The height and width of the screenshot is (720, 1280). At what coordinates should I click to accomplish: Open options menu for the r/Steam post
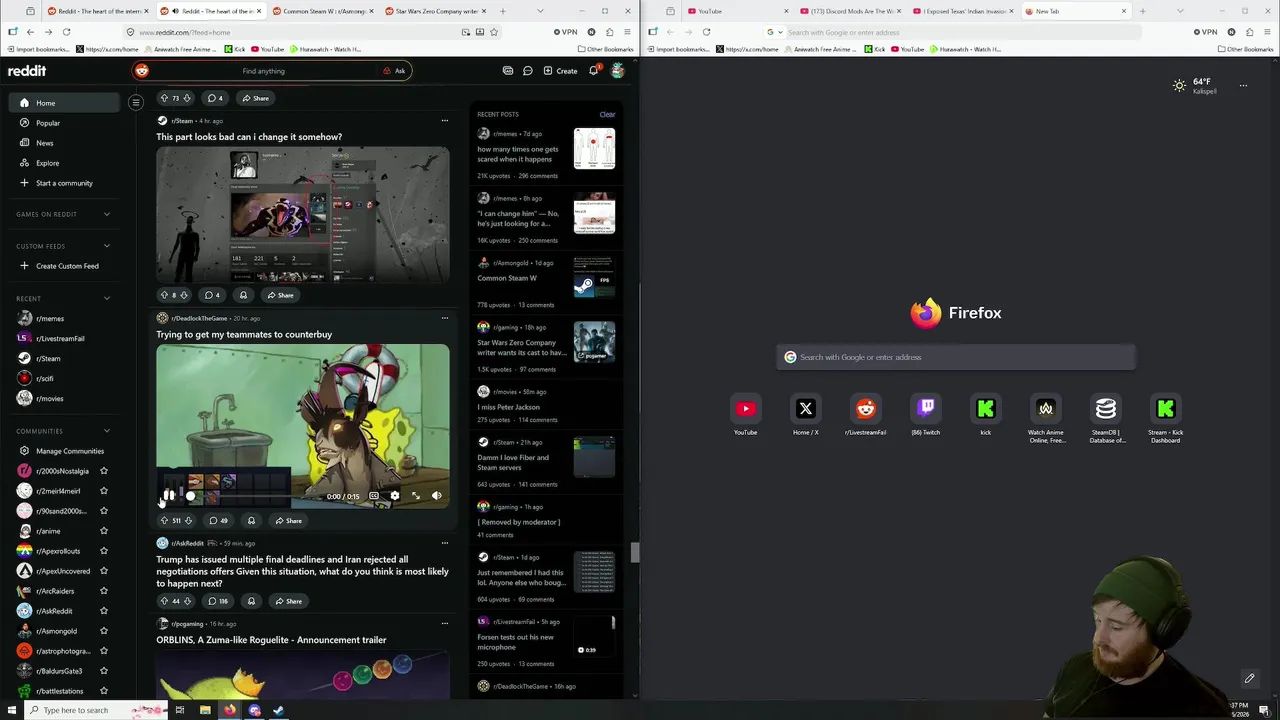tap(444, 121)
